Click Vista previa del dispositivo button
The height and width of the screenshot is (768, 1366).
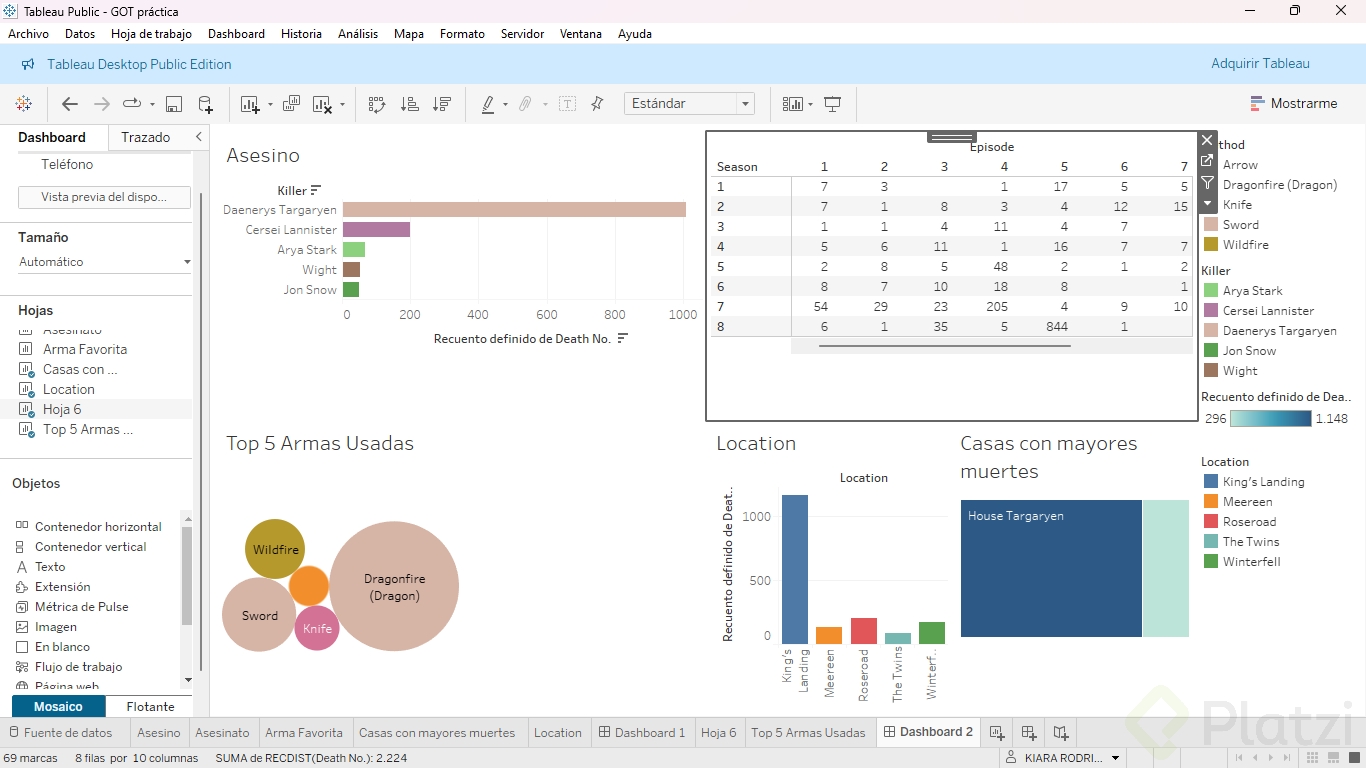coord(104,197)
